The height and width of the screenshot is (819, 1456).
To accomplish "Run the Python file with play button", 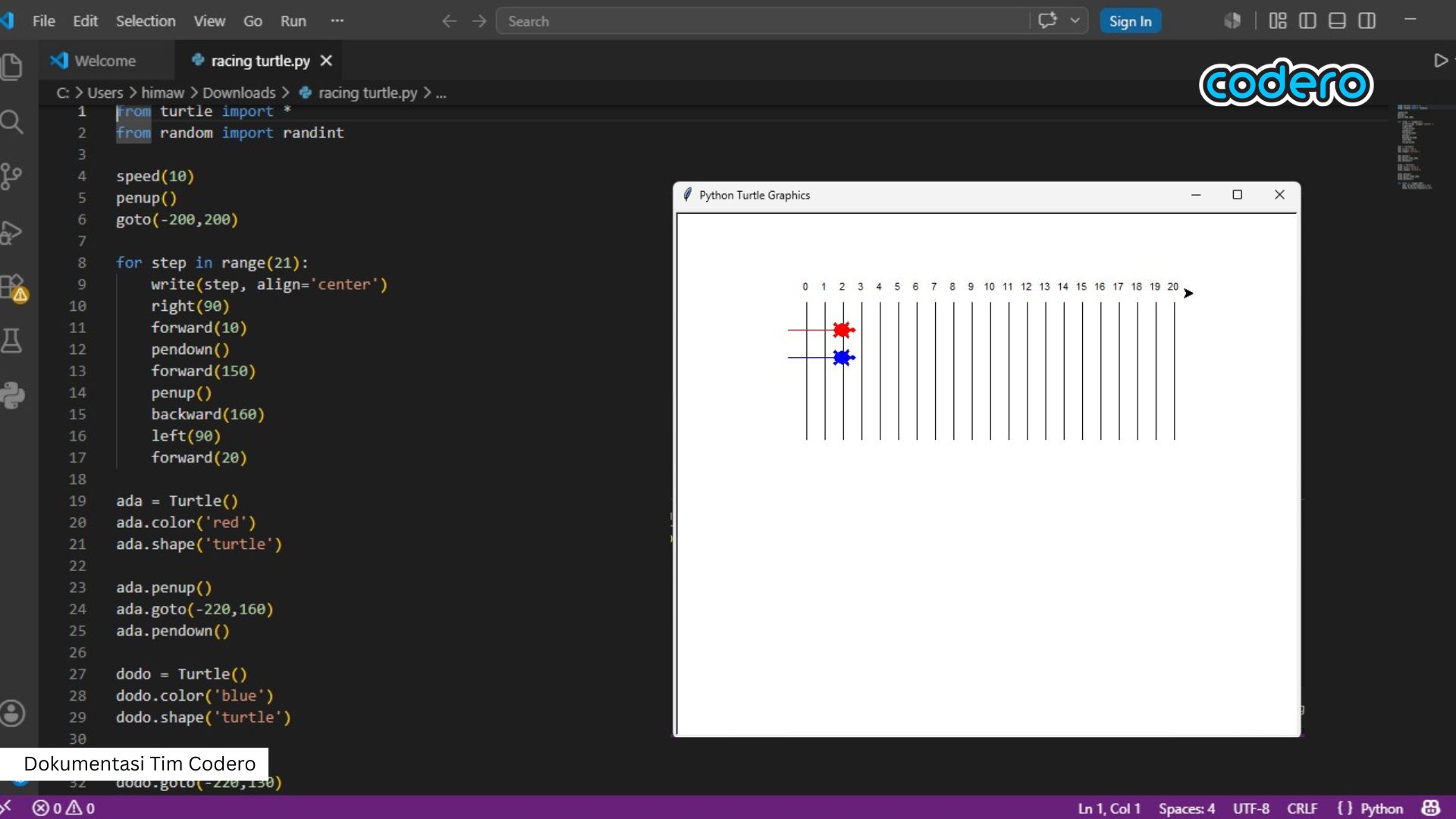I will [1441, 61].
